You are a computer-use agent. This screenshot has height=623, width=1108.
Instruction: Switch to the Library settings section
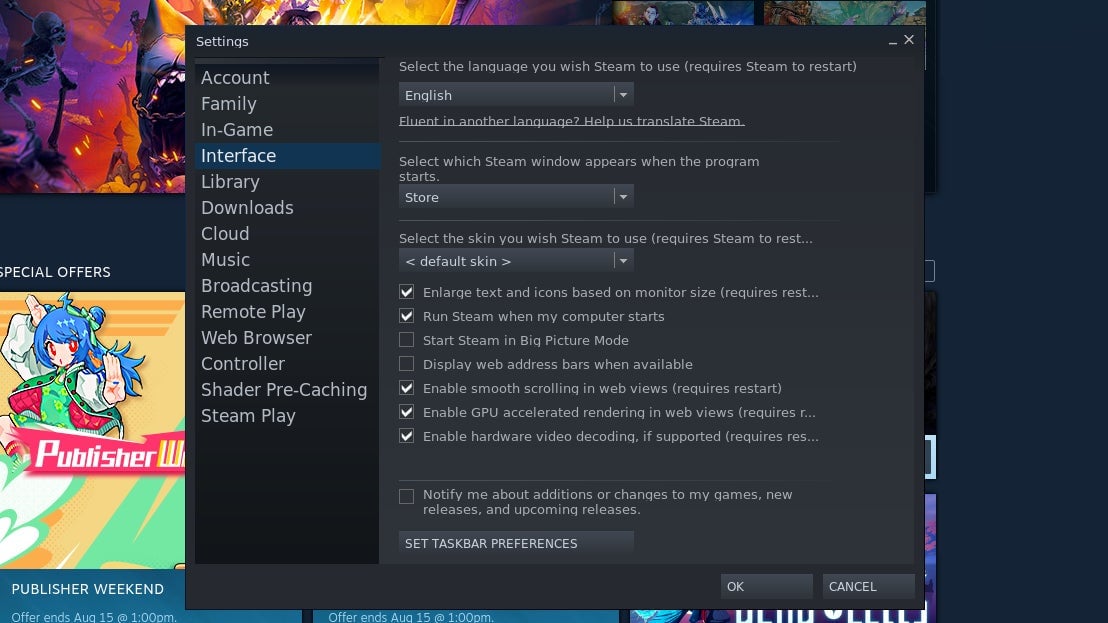coord(230,181)
